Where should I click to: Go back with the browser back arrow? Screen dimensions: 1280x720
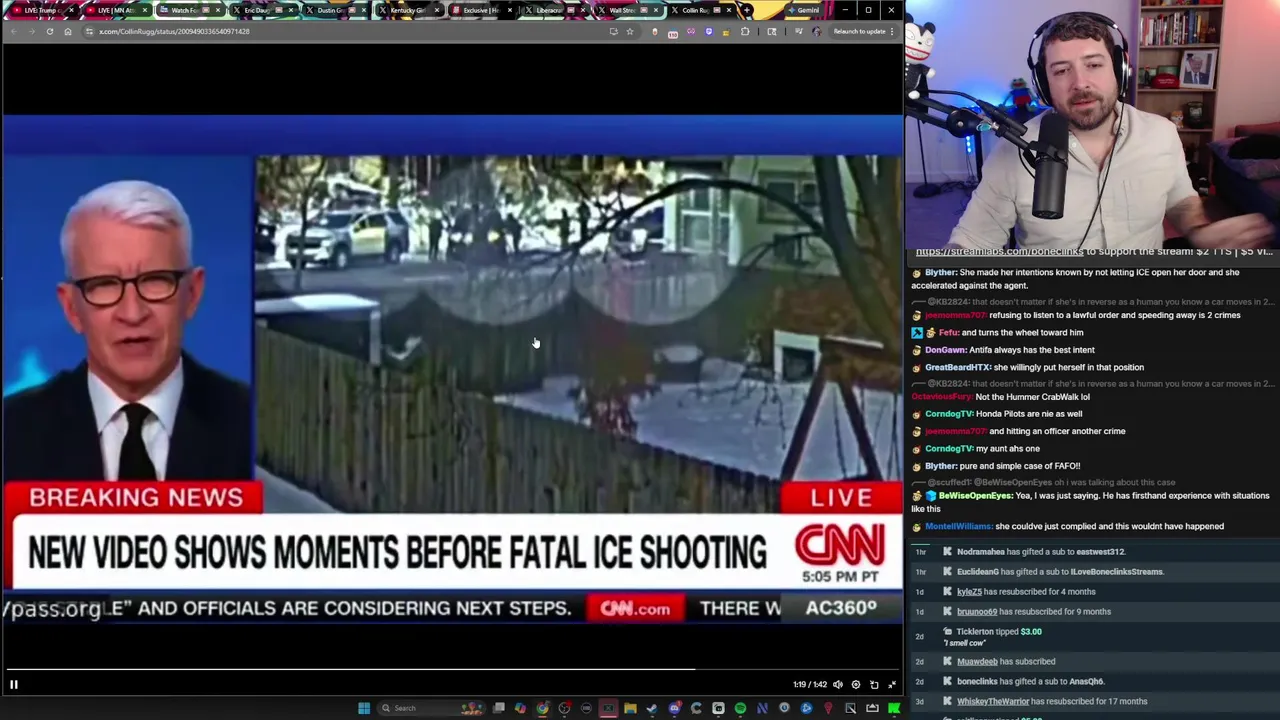[13, 31]
